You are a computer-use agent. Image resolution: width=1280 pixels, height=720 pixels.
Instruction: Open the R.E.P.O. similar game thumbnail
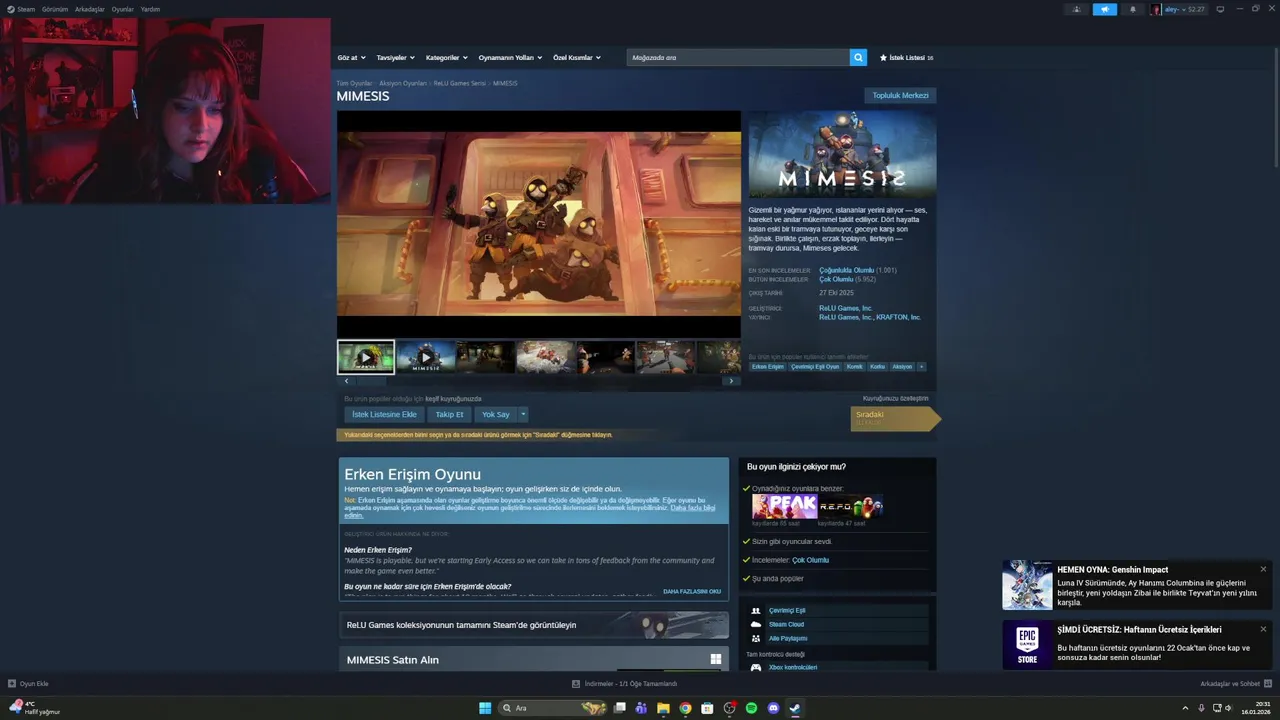pos(850,506)
